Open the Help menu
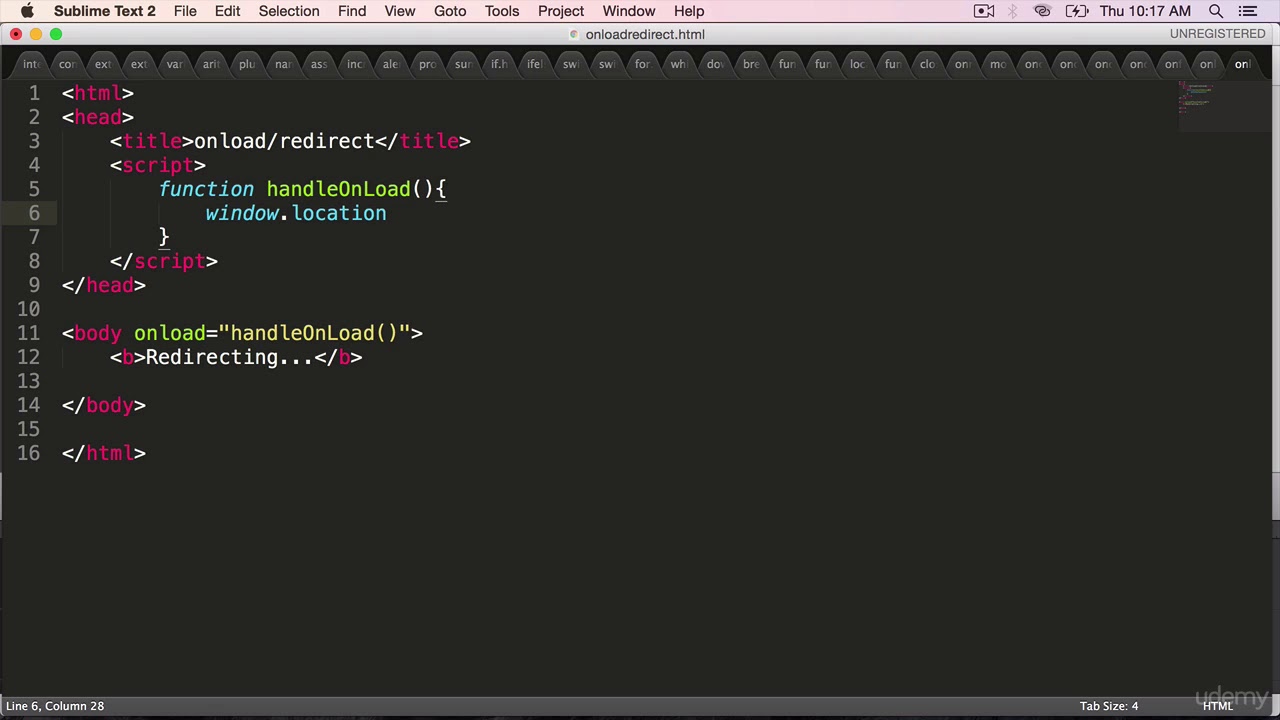 click(x=689, y=11)
